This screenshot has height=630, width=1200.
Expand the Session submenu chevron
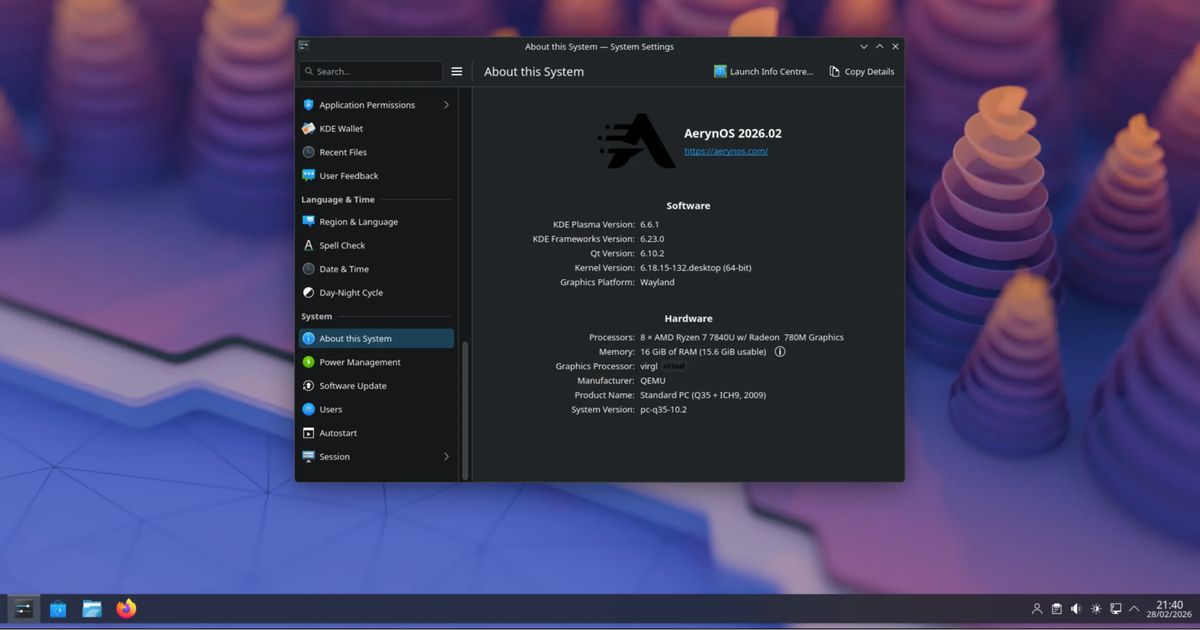pyautogui.click(x=446, y=457)
